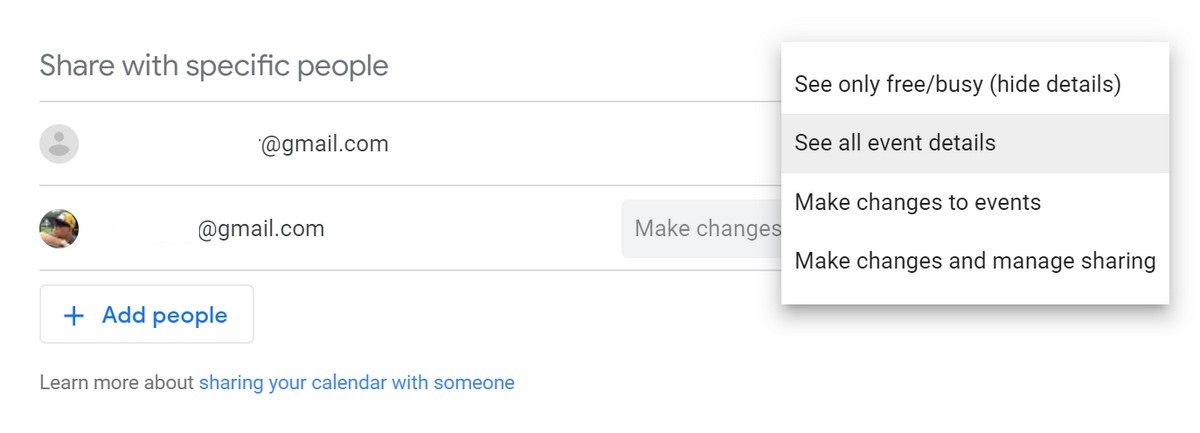Click the Learn more about text

117,382
